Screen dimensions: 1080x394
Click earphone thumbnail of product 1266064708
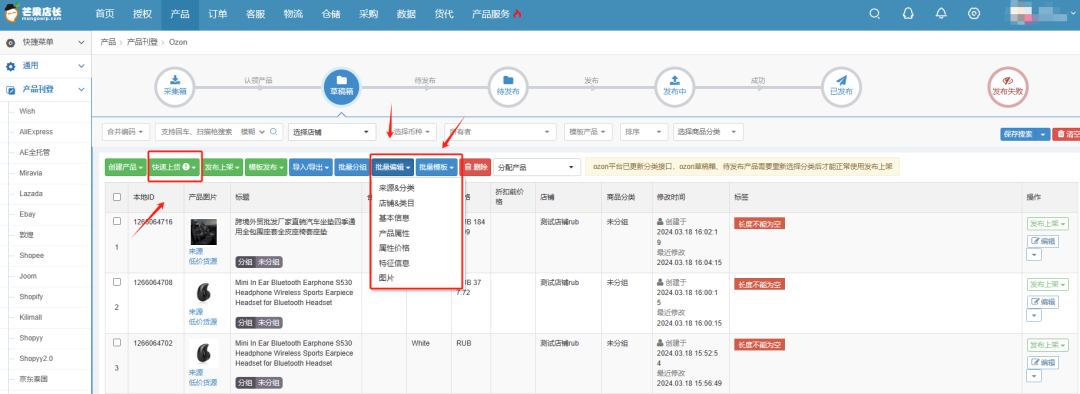pos(203,292)
